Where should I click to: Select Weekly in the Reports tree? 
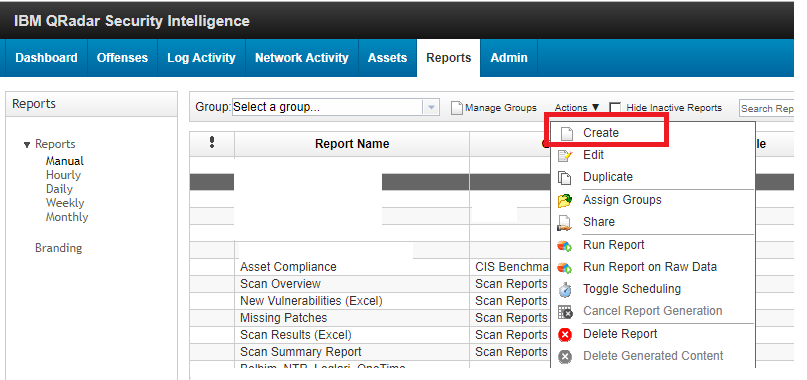[65, 203]
